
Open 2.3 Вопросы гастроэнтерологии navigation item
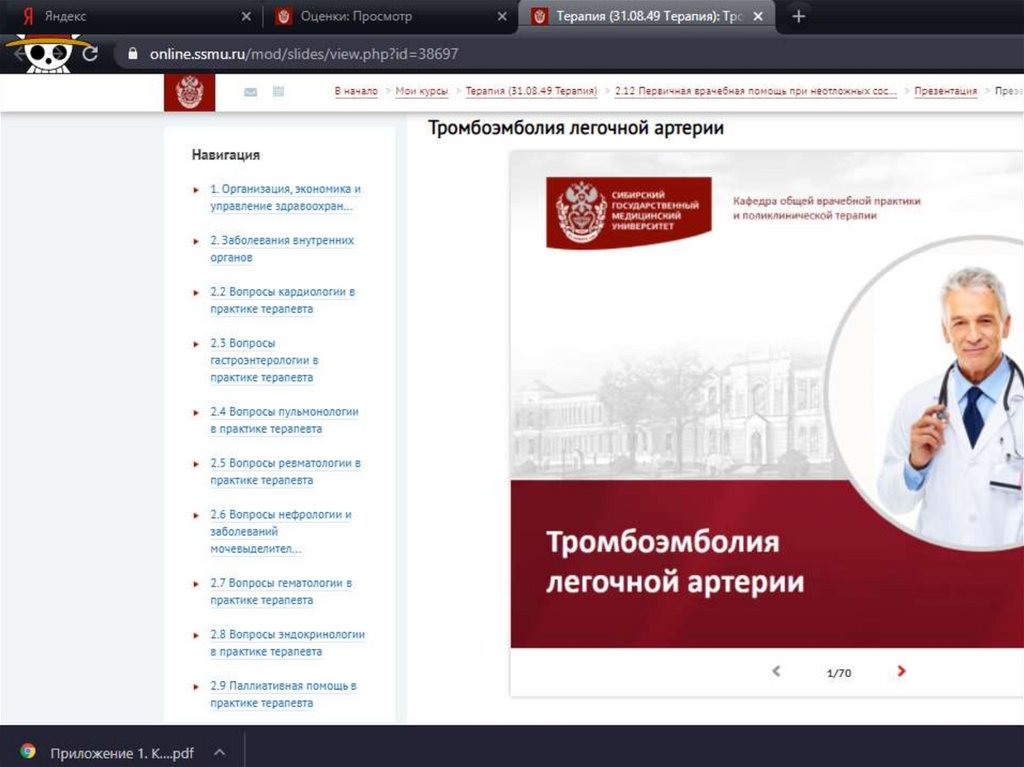click(264, 360)
